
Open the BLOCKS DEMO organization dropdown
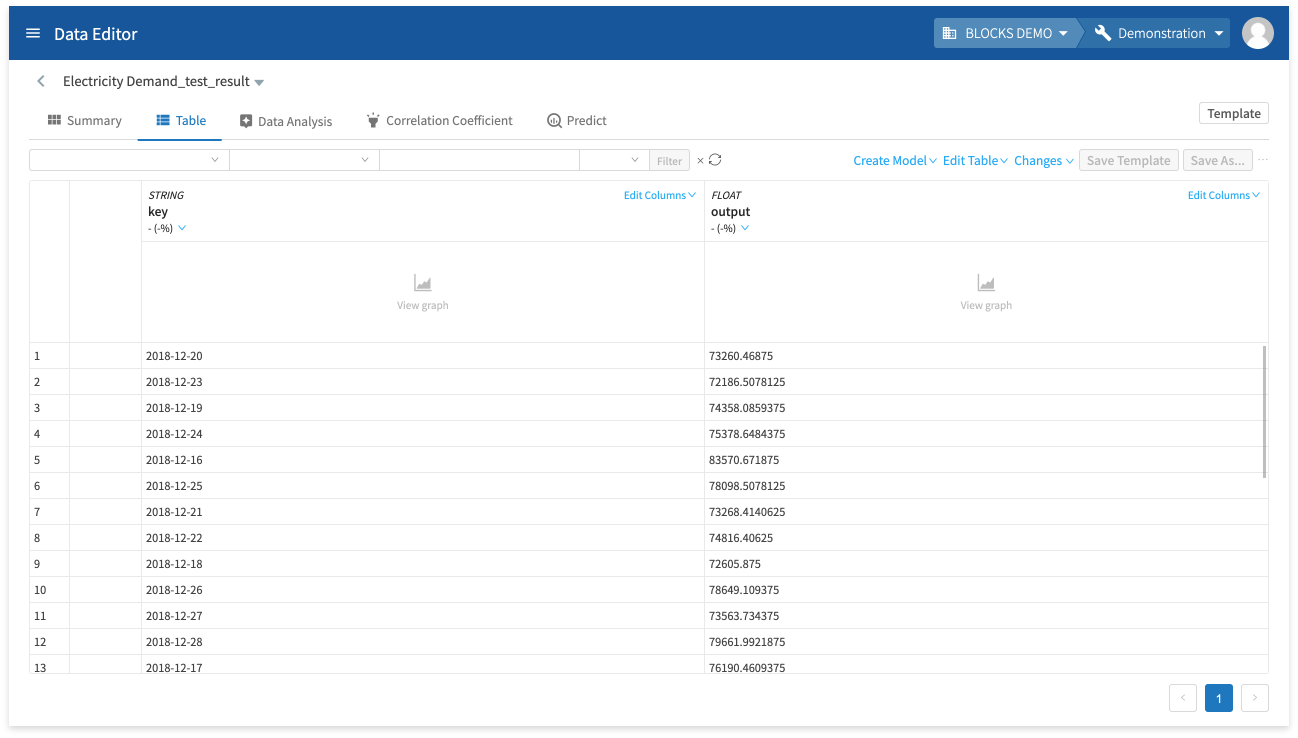1006,33
